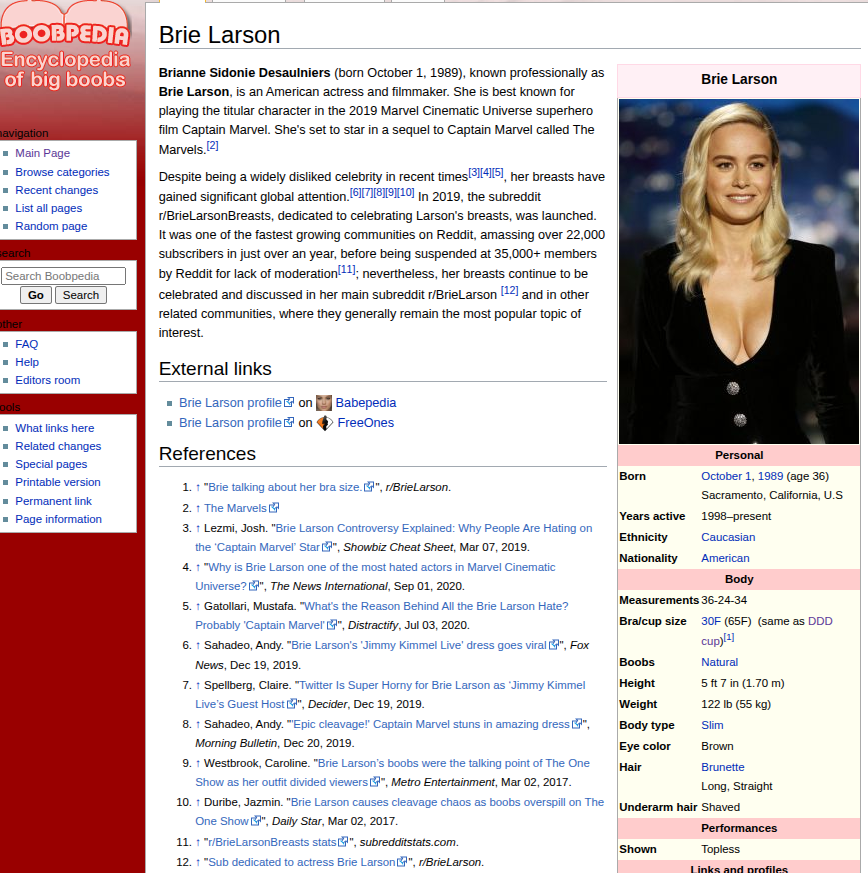Visit the Editors room
Image resolution: width=868 pixels, height=873 pixels.
[x=47, y=380]
